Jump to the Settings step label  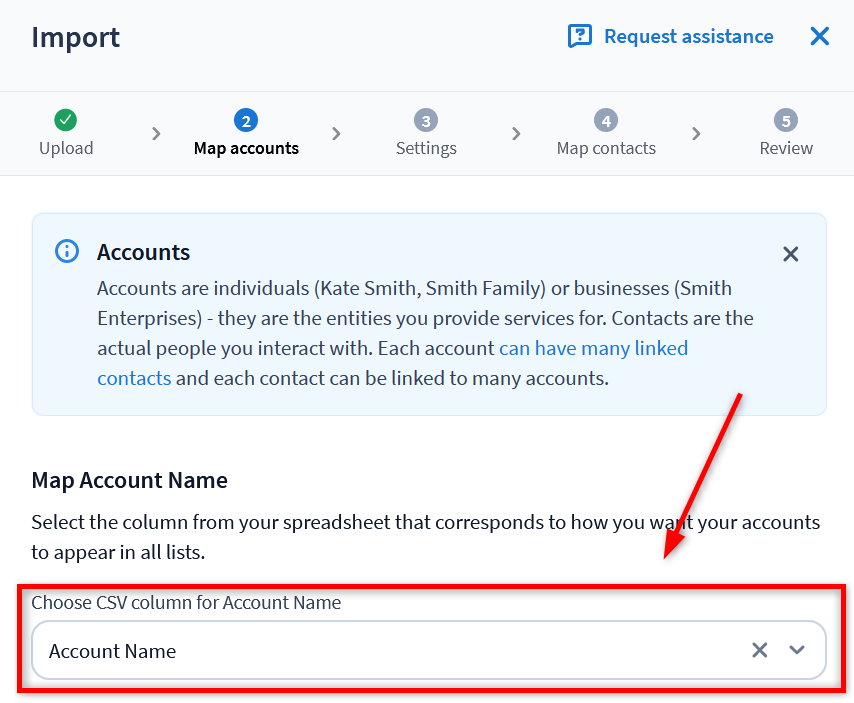click(426, 148)
